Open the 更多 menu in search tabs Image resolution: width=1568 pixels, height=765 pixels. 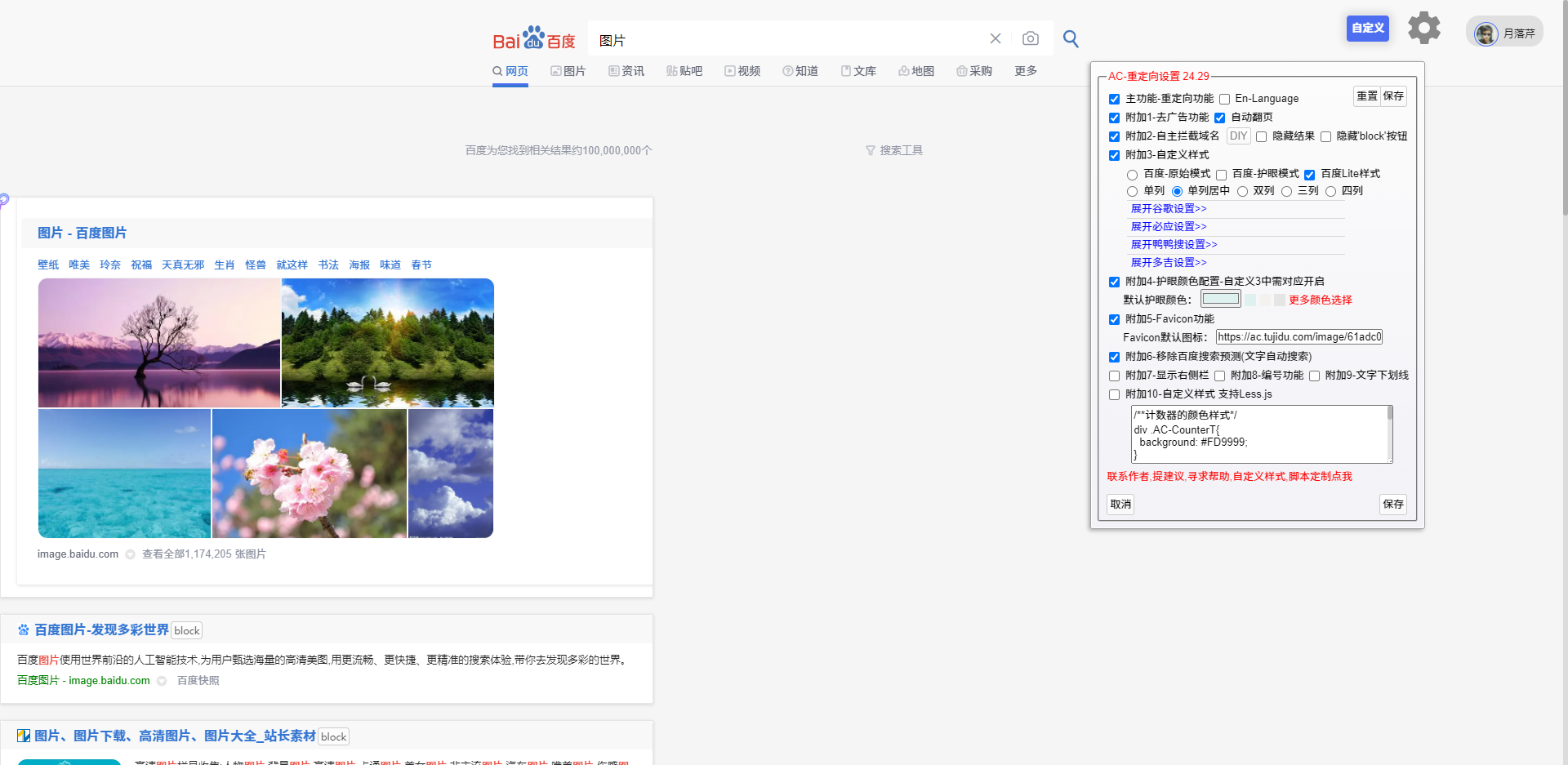tap(1026, 71)
